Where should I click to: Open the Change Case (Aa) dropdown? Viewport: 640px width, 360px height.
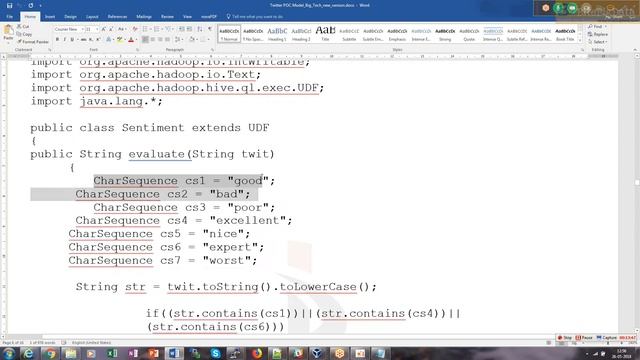coord(122,29)
